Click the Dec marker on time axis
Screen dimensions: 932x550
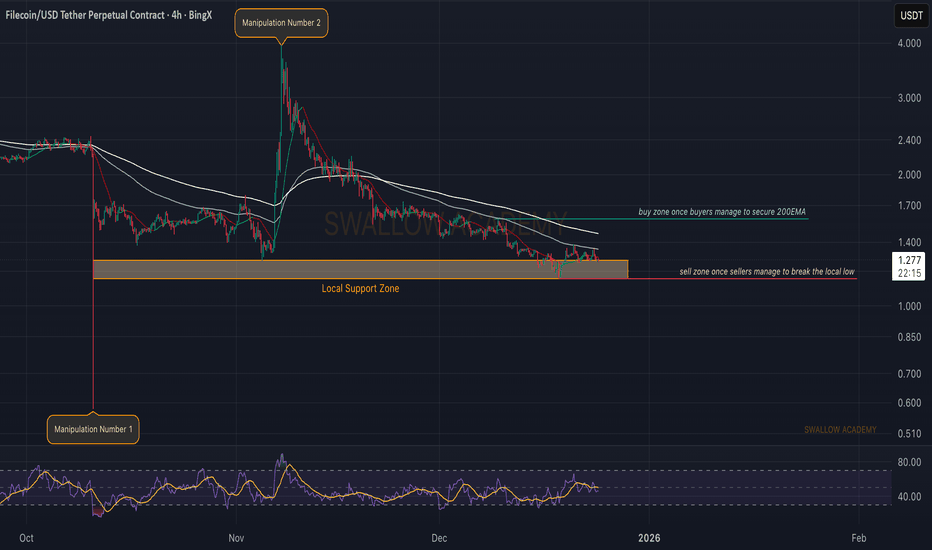click(436, 537)
